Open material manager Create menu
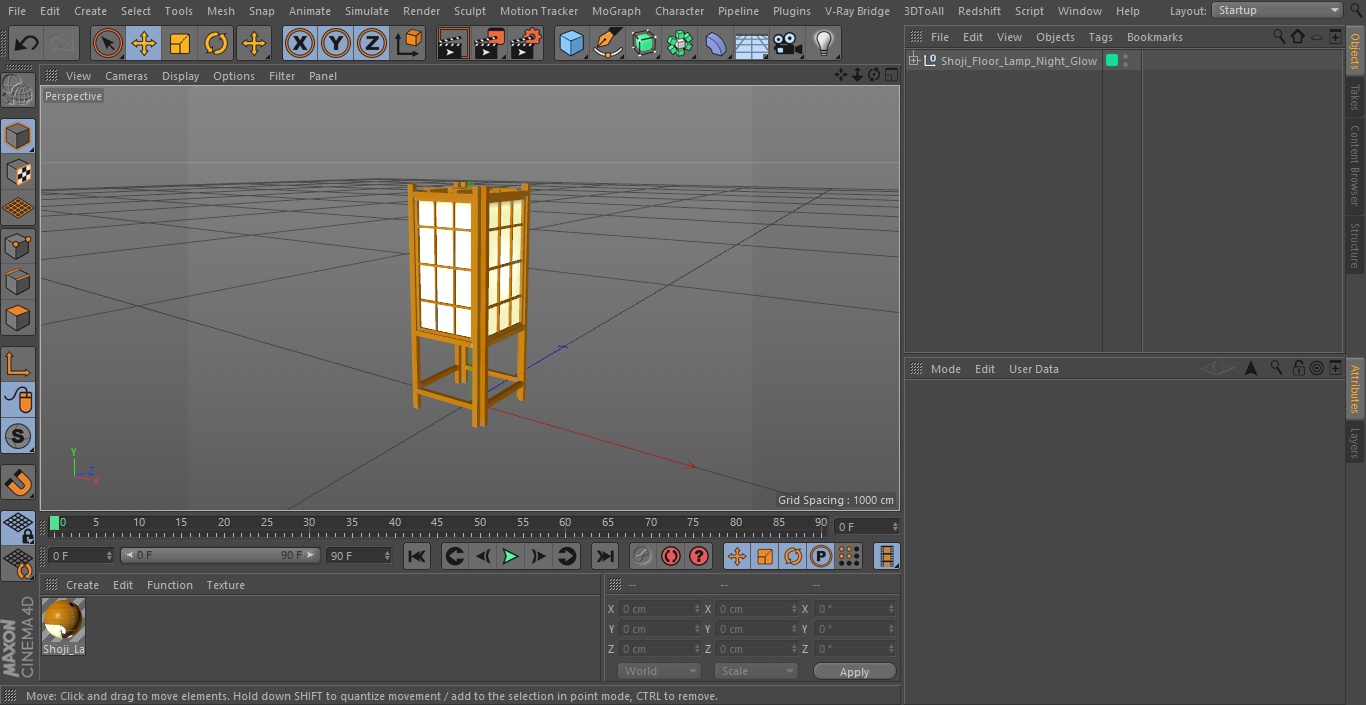Image resolution: width=1366 pixels, height=705 pixels. pos(82,585)
